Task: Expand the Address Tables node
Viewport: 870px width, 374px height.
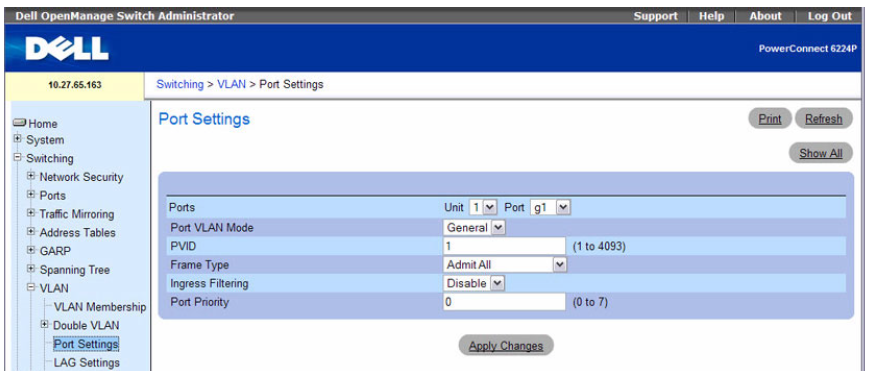Action: pyautogui.click(x=32, y=231)
